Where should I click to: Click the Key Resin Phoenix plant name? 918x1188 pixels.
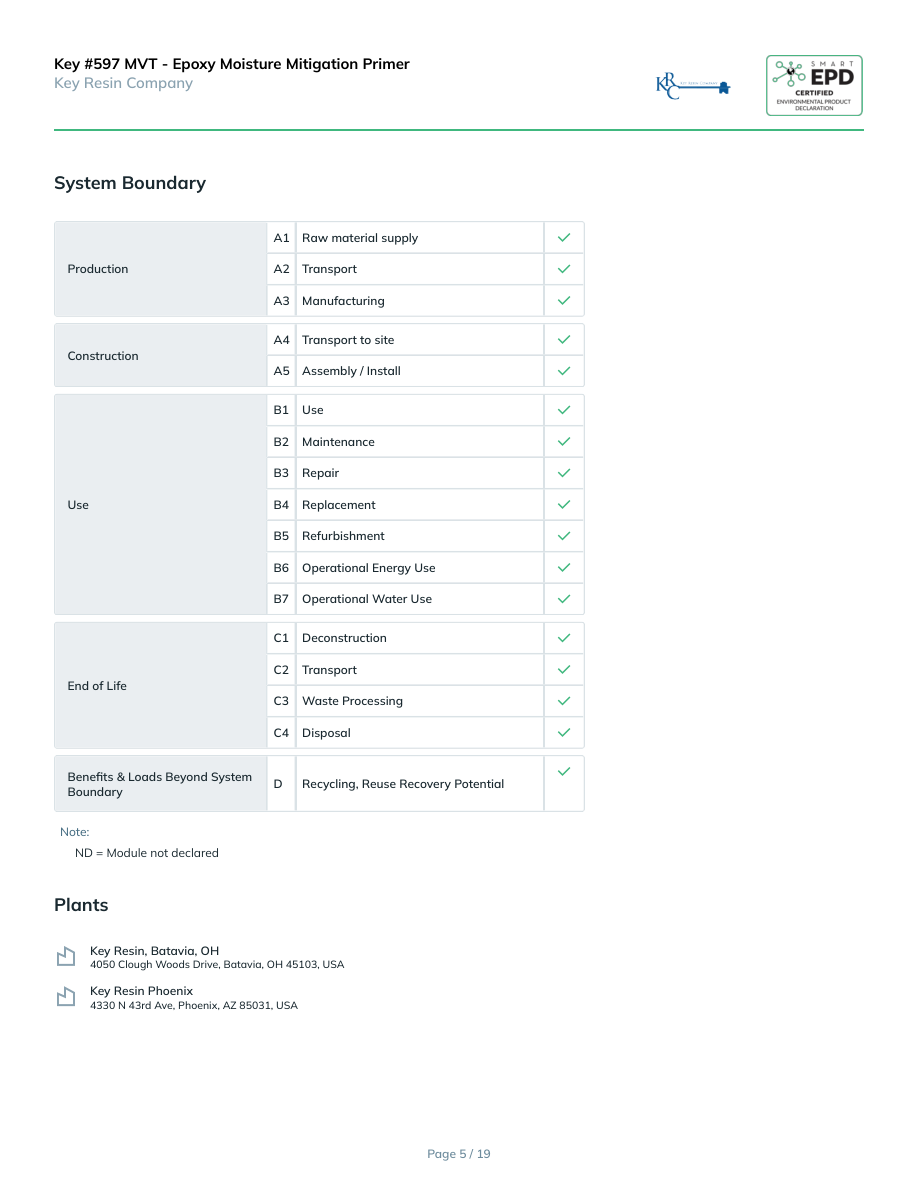point(141,991)
